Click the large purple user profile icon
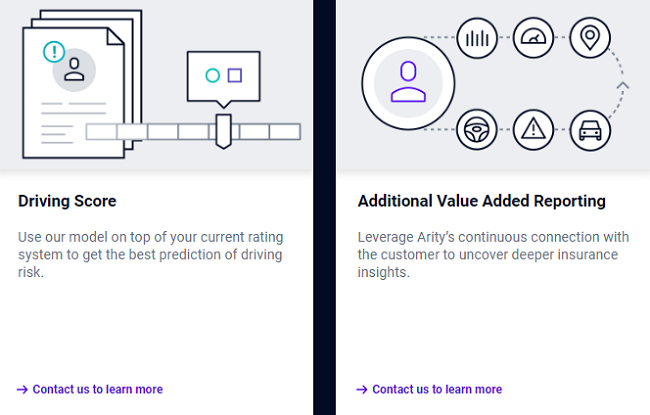 point(408,84)
